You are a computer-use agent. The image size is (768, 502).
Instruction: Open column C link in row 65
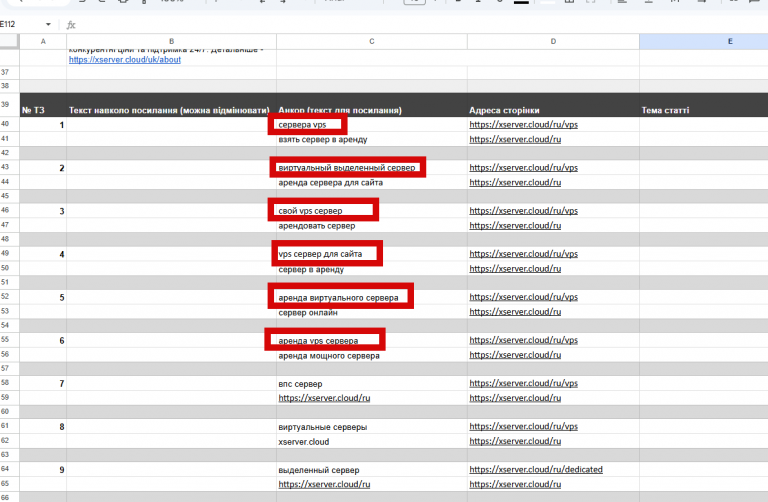[324, 484]
